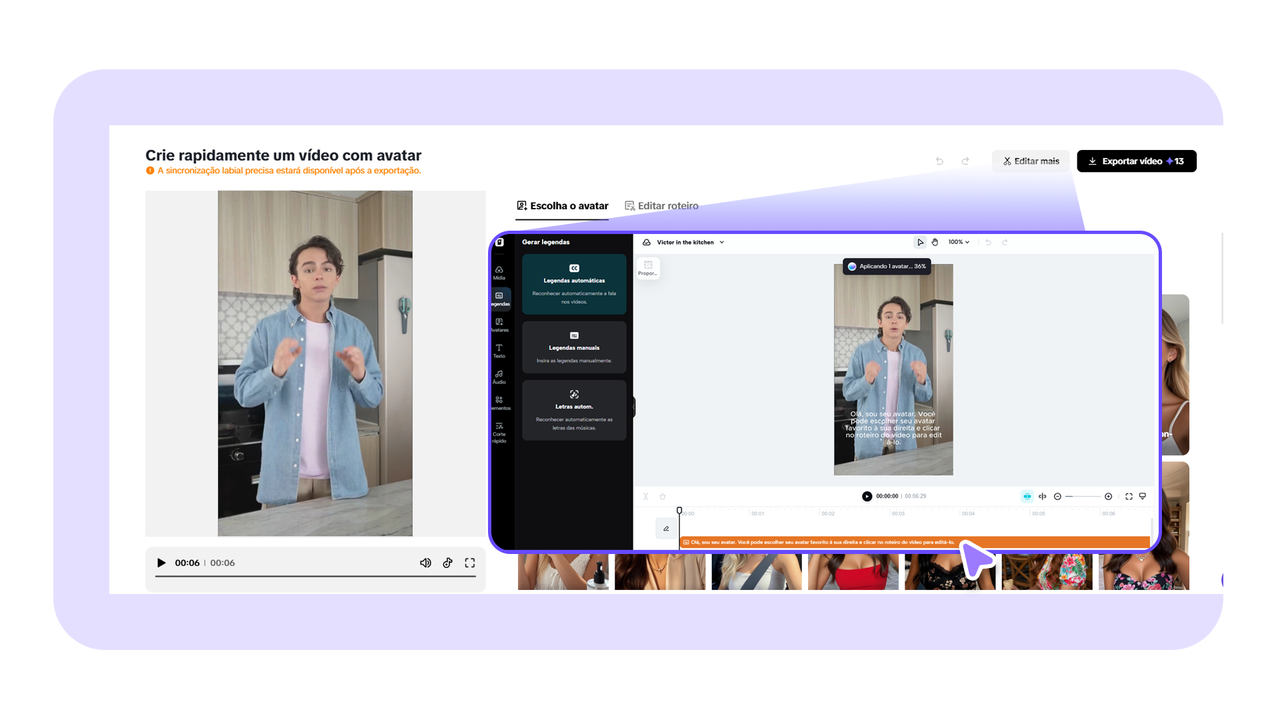The width and height of the screenshot is (1280, 720).
Task: Zoom in the timeline
Action: click(1108, 496)
